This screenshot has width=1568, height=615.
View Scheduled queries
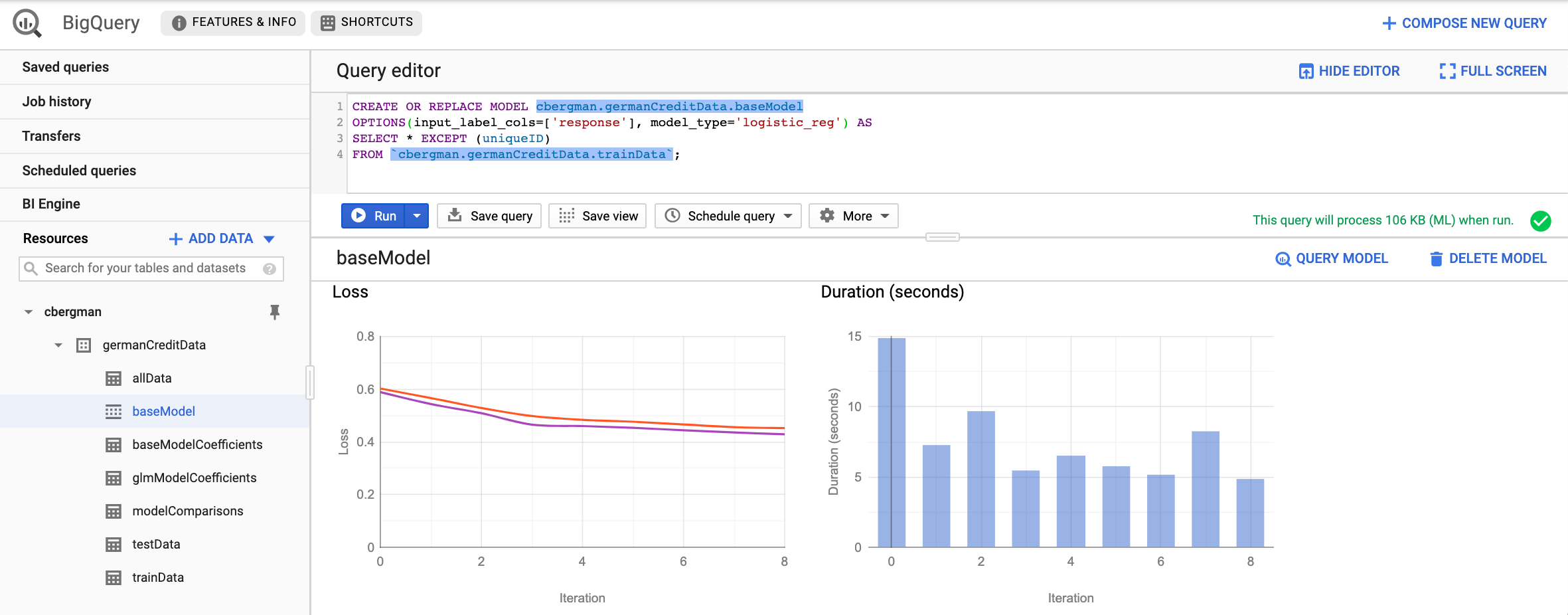click(x=79, y=170)
